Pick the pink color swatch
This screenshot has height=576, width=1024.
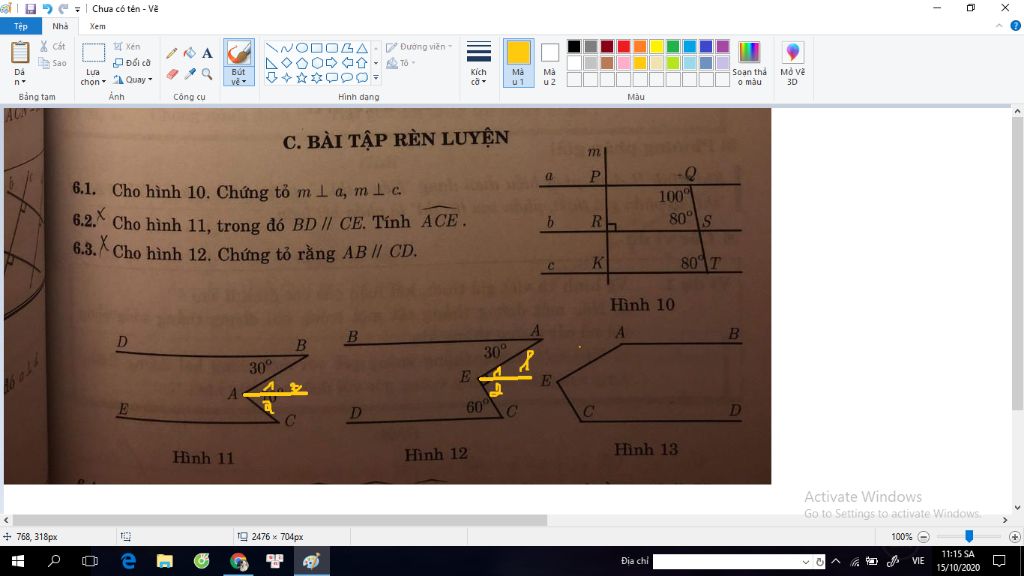(624, 63)
